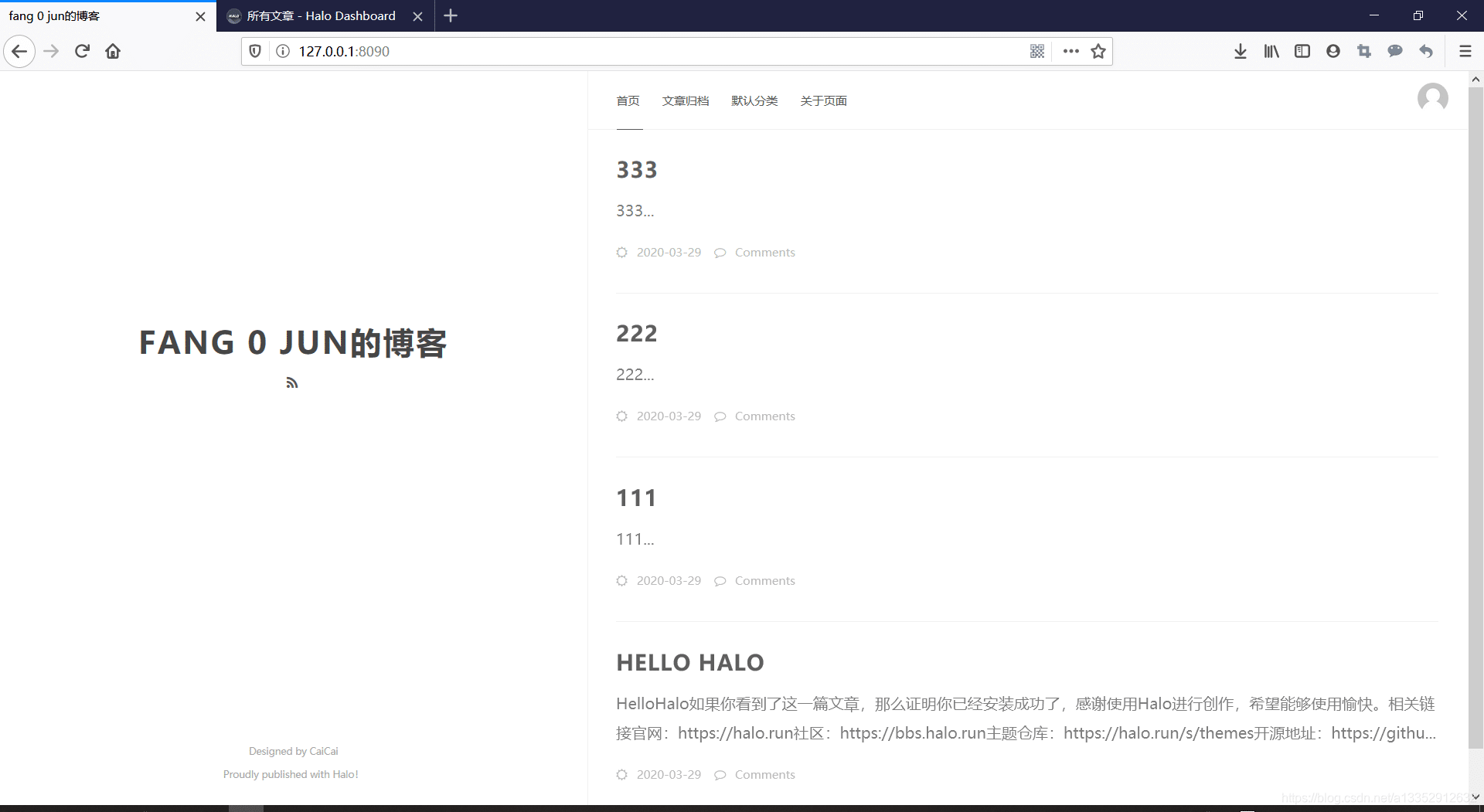Open the QR code icon in address bar
The image size is (1484, 812).
tap(1037, 52)
